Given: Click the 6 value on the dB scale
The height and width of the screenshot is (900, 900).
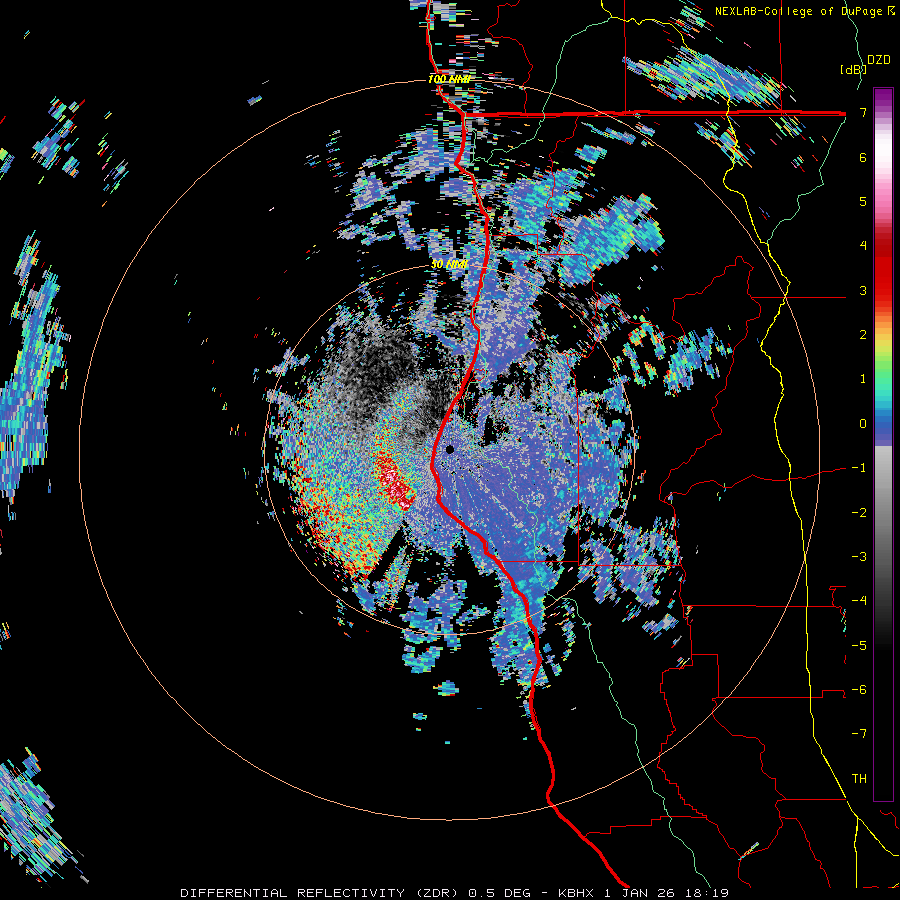Looking at the screenshot, I should tap(863, 157).
